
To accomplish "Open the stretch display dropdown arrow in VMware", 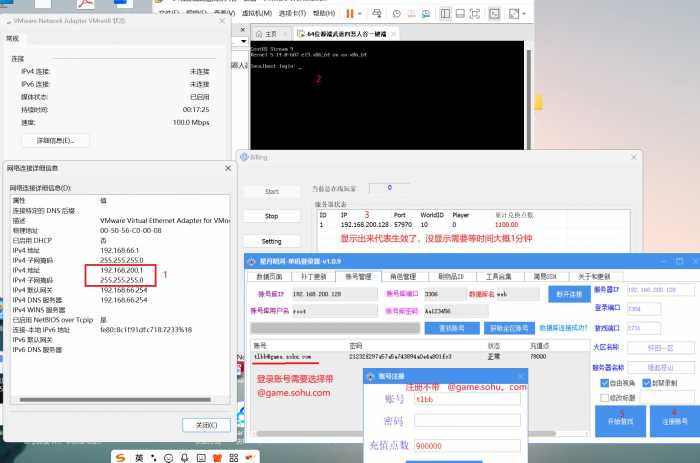I will [524, 14].
